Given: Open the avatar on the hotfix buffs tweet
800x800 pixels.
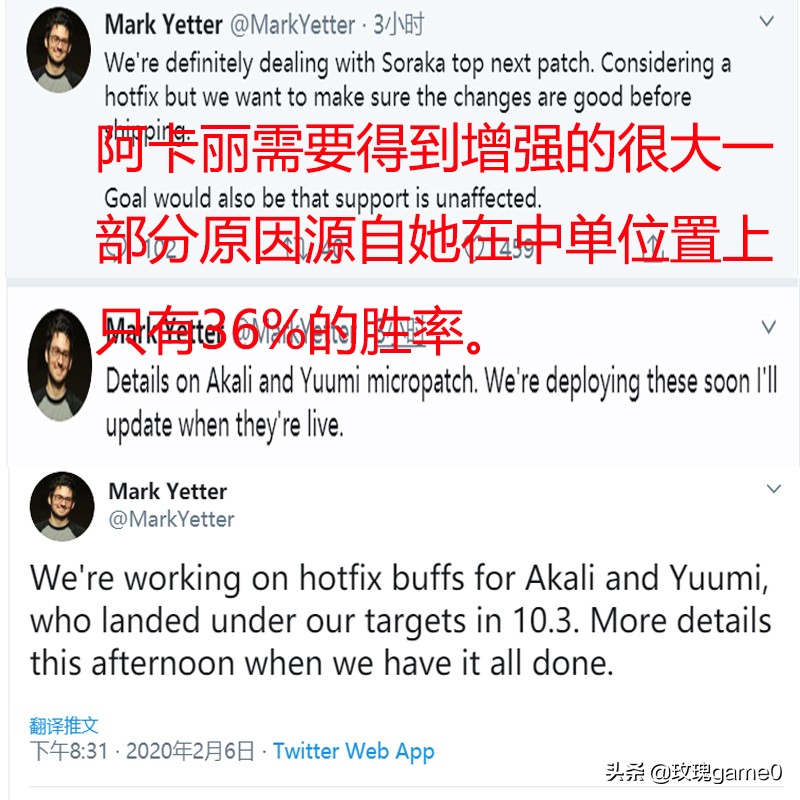Looking at the screenshot, I should pos(62,506).
